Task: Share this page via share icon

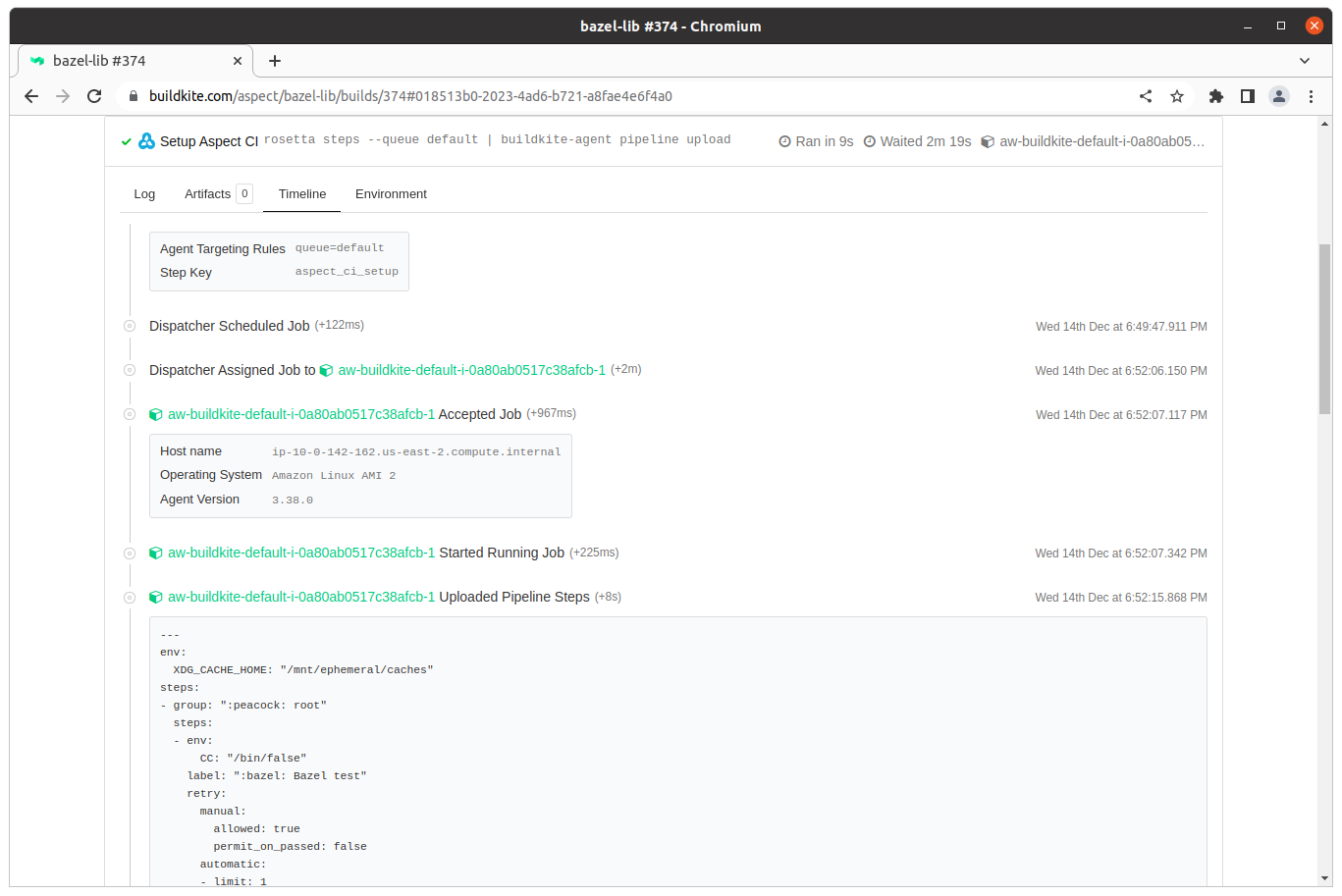Action: [x=1146, y=96]
